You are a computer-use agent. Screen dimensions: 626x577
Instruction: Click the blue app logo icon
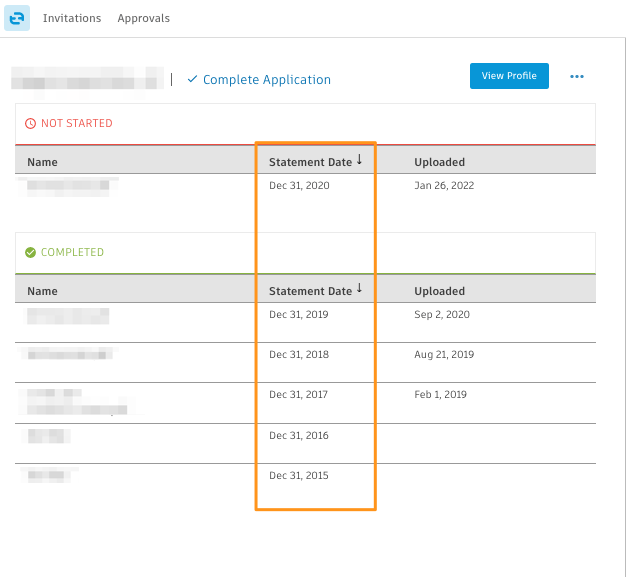point(17,18)
